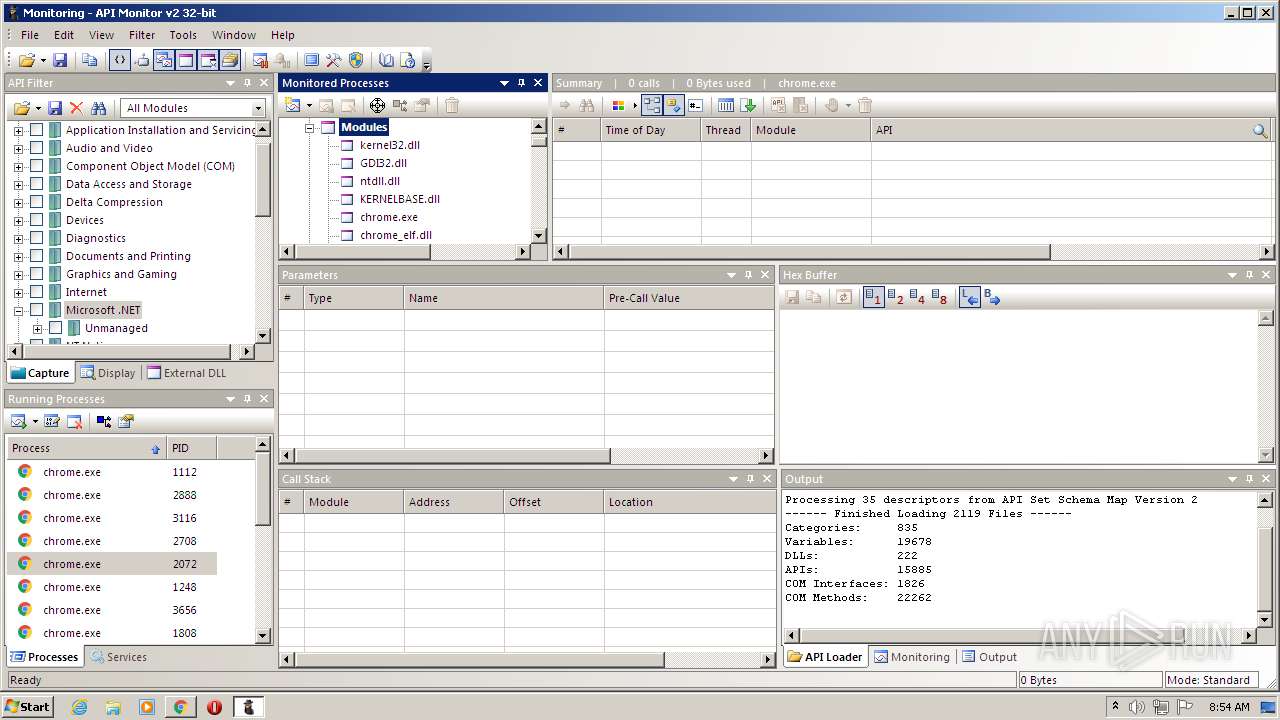Open the Hex Buffer panel options dropdown arrow
This screenshot has width=1280, height=720.
[x=1232, y=275]
